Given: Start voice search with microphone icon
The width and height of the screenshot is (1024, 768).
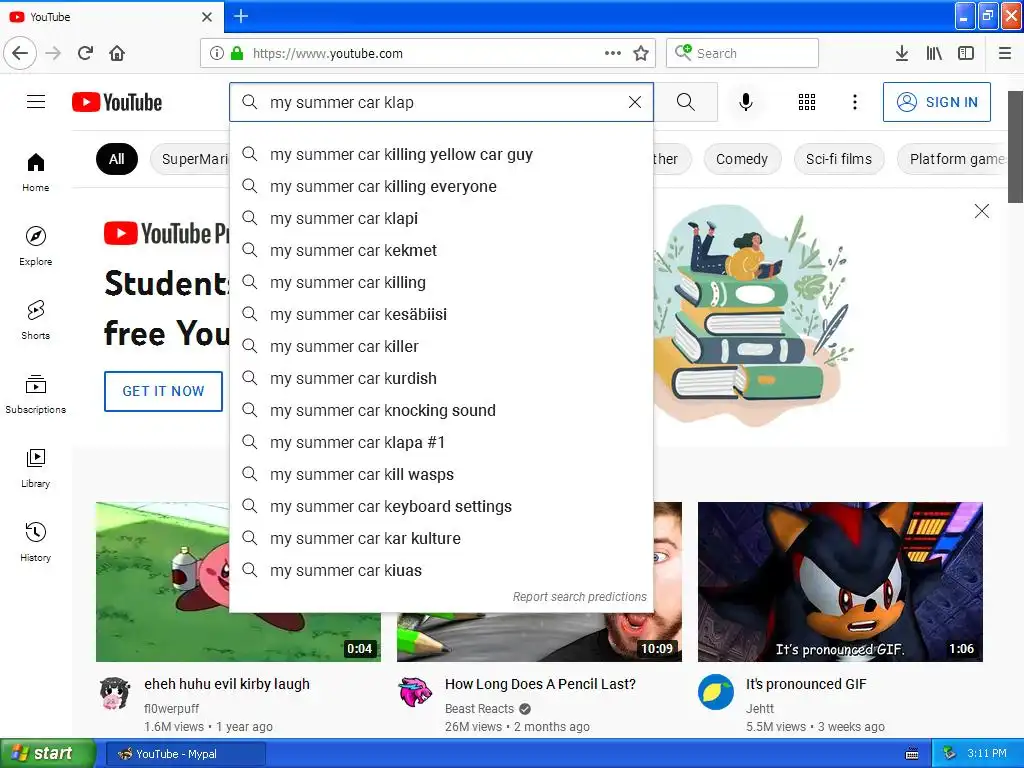Looking at the screenshot, I should pos(746,102).
